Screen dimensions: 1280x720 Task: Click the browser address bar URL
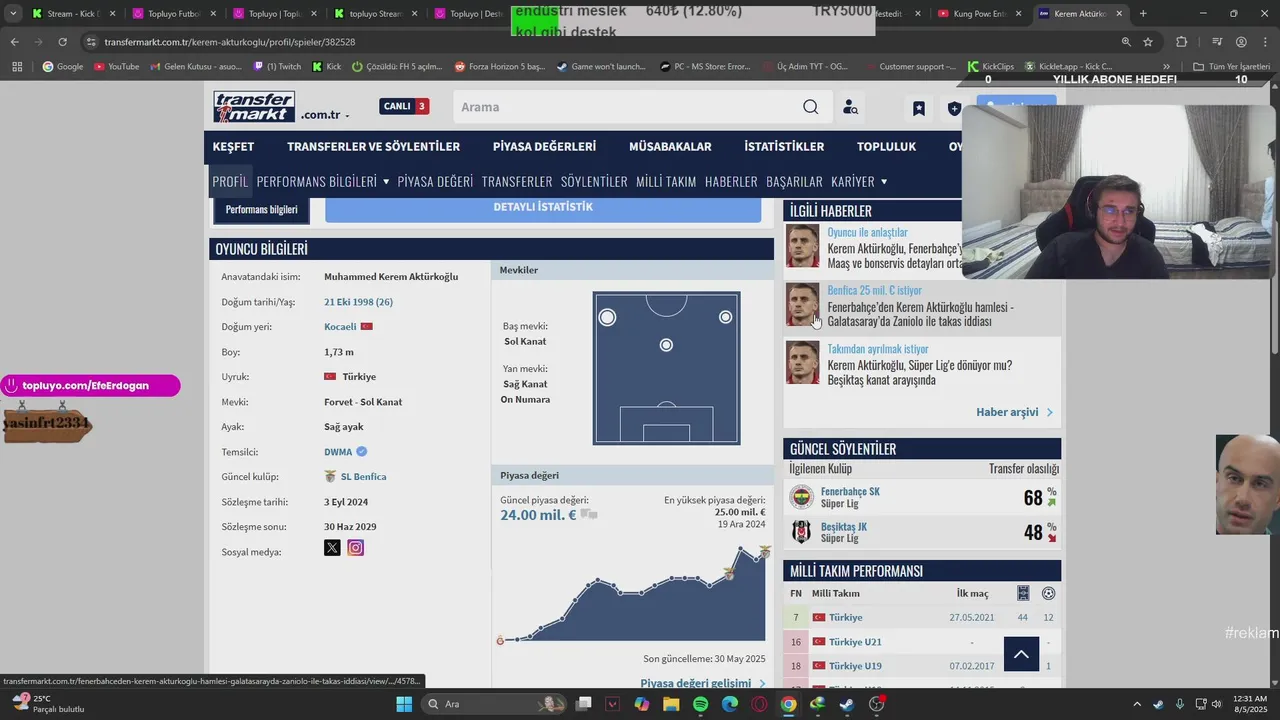click(230, 42)
